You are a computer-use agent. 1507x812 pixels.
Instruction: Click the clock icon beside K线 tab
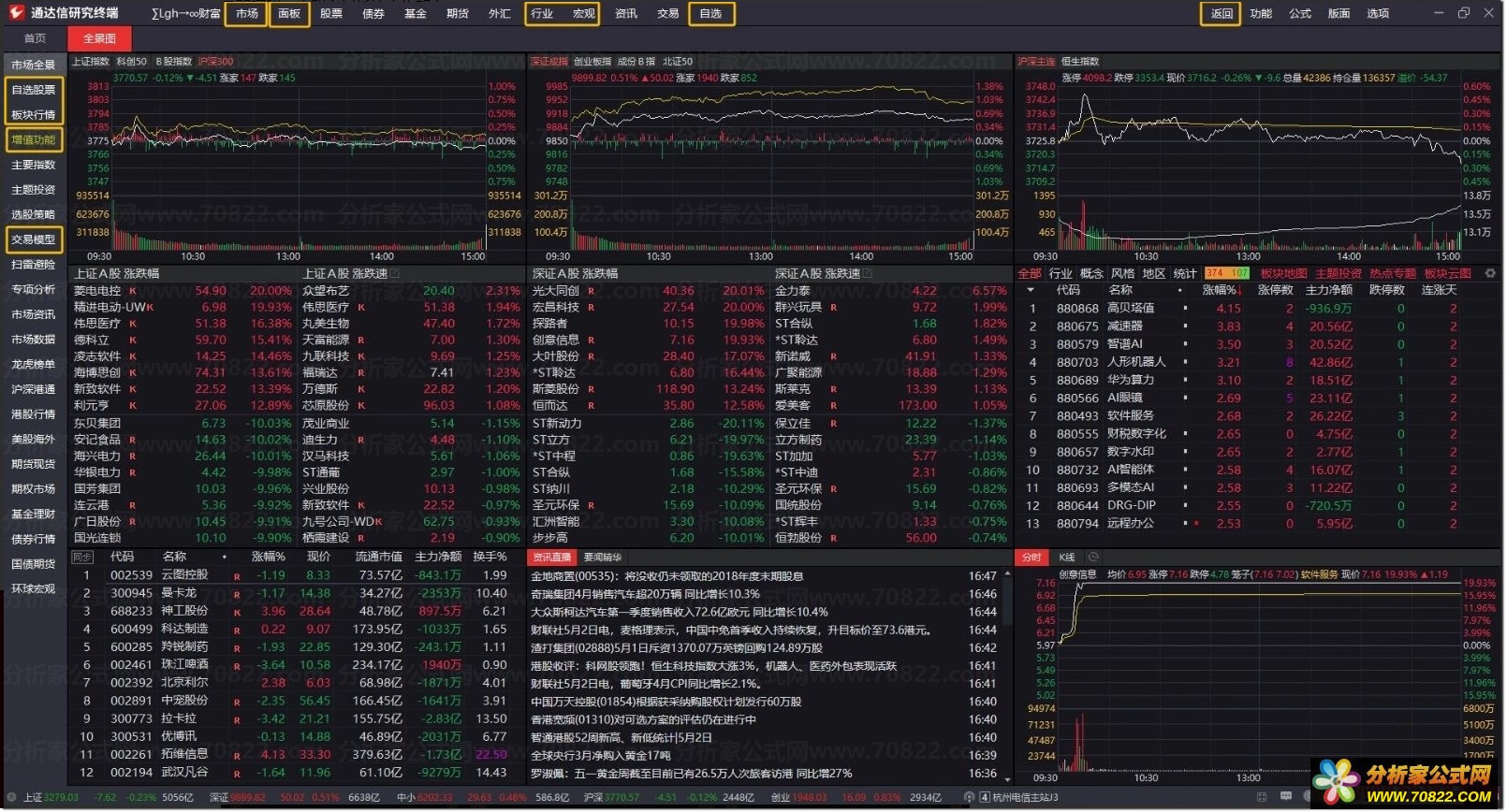[1093, 557]
